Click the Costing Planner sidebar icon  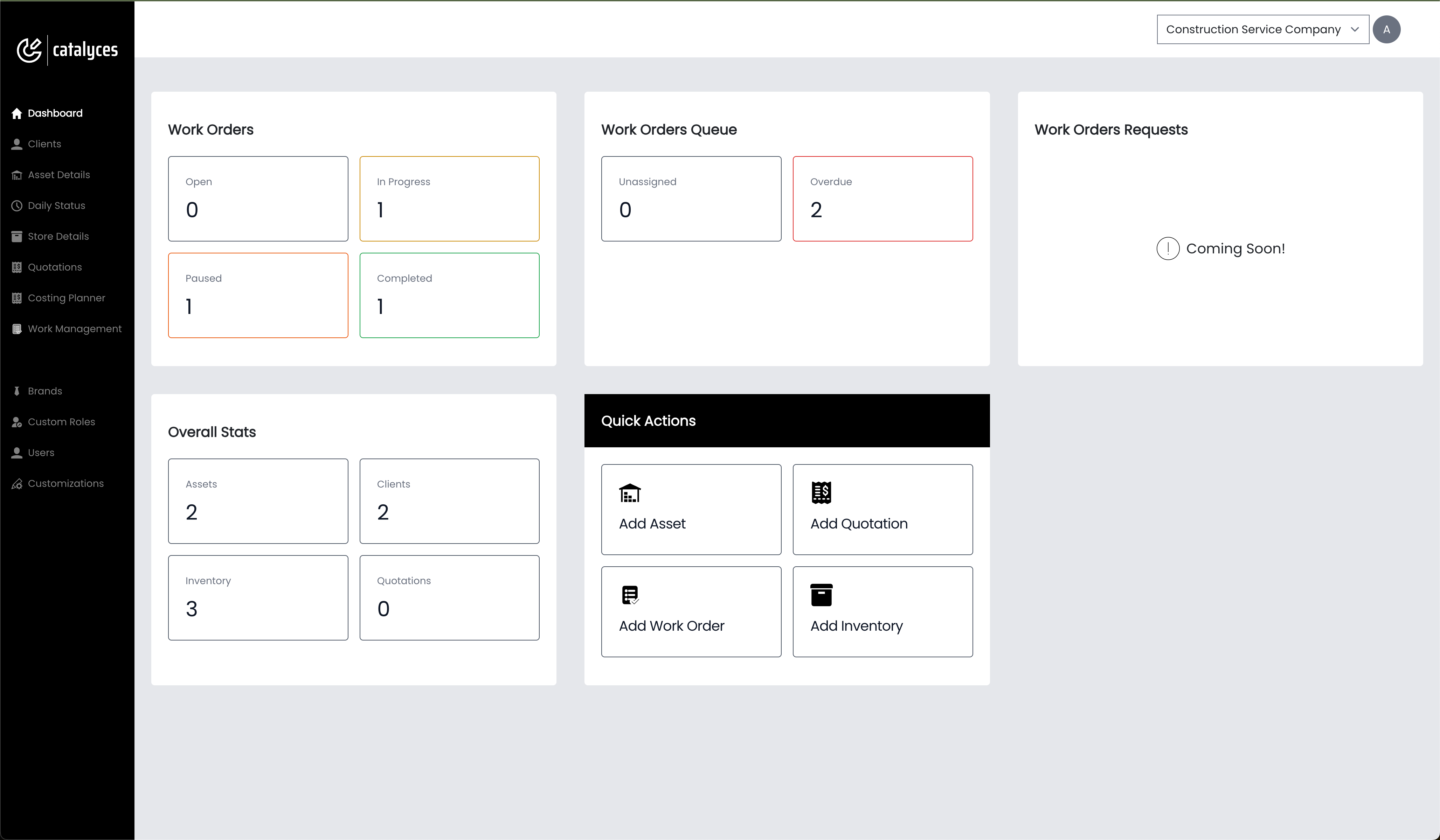[x=17, y=297]
